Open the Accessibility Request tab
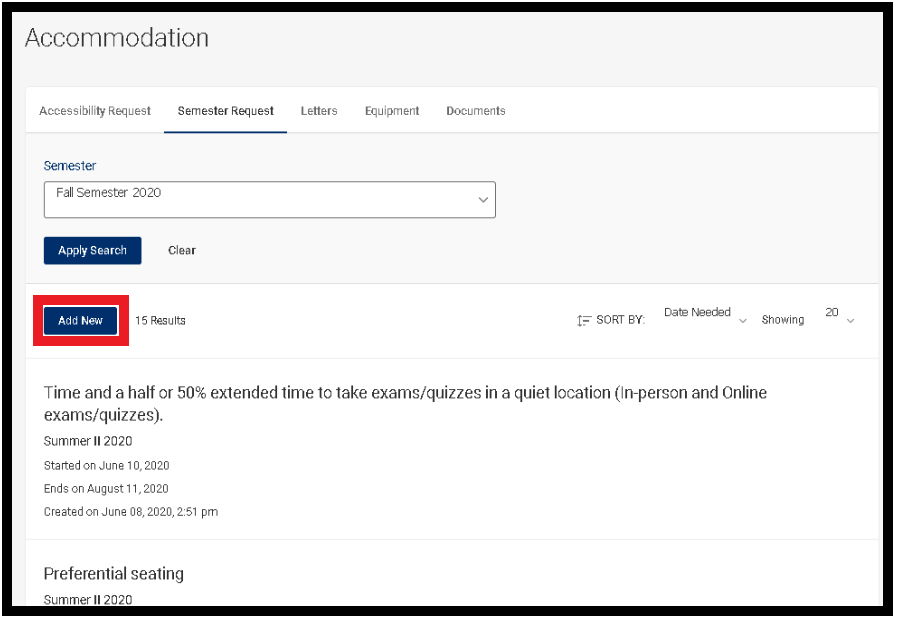Screen dimensions: 897x619 click(x=95, y=111)
